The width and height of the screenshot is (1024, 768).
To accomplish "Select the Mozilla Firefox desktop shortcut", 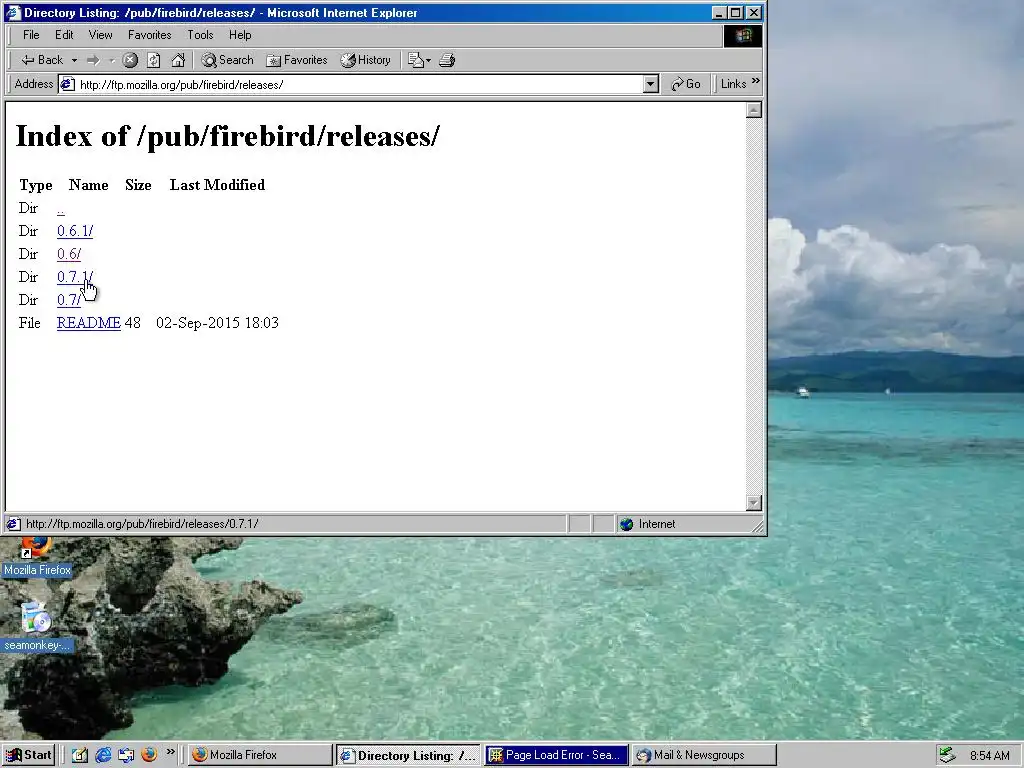I will [37, 557].
